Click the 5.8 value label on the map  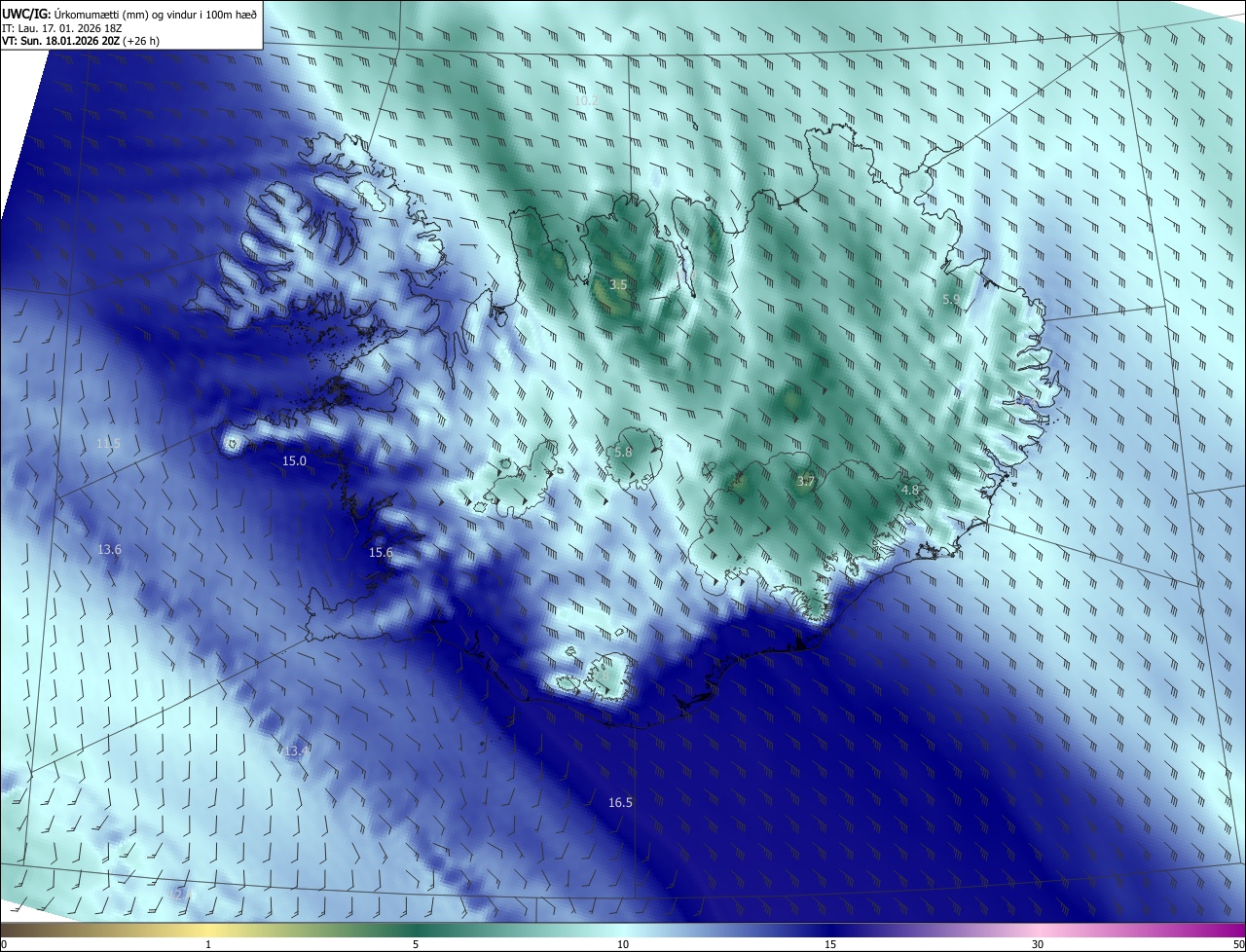pos(623,452)
